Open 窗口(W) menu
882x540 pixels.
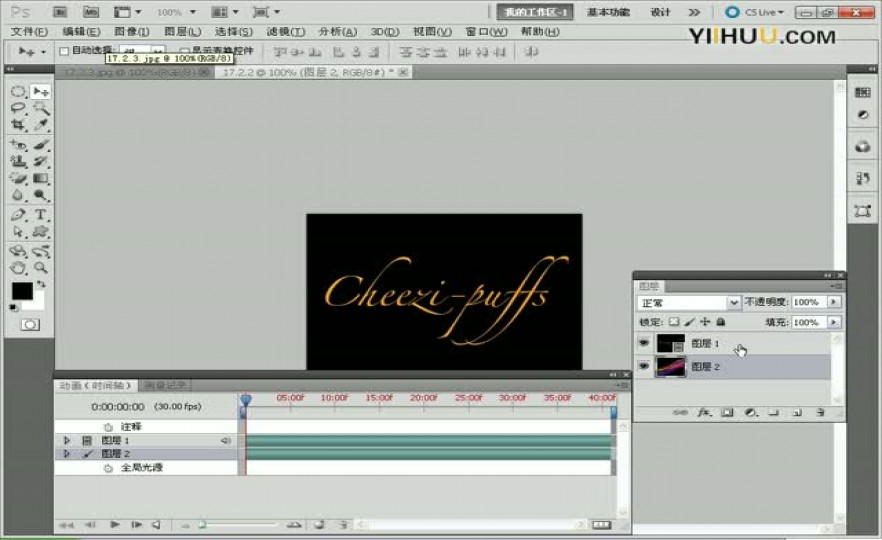point(486,32)
